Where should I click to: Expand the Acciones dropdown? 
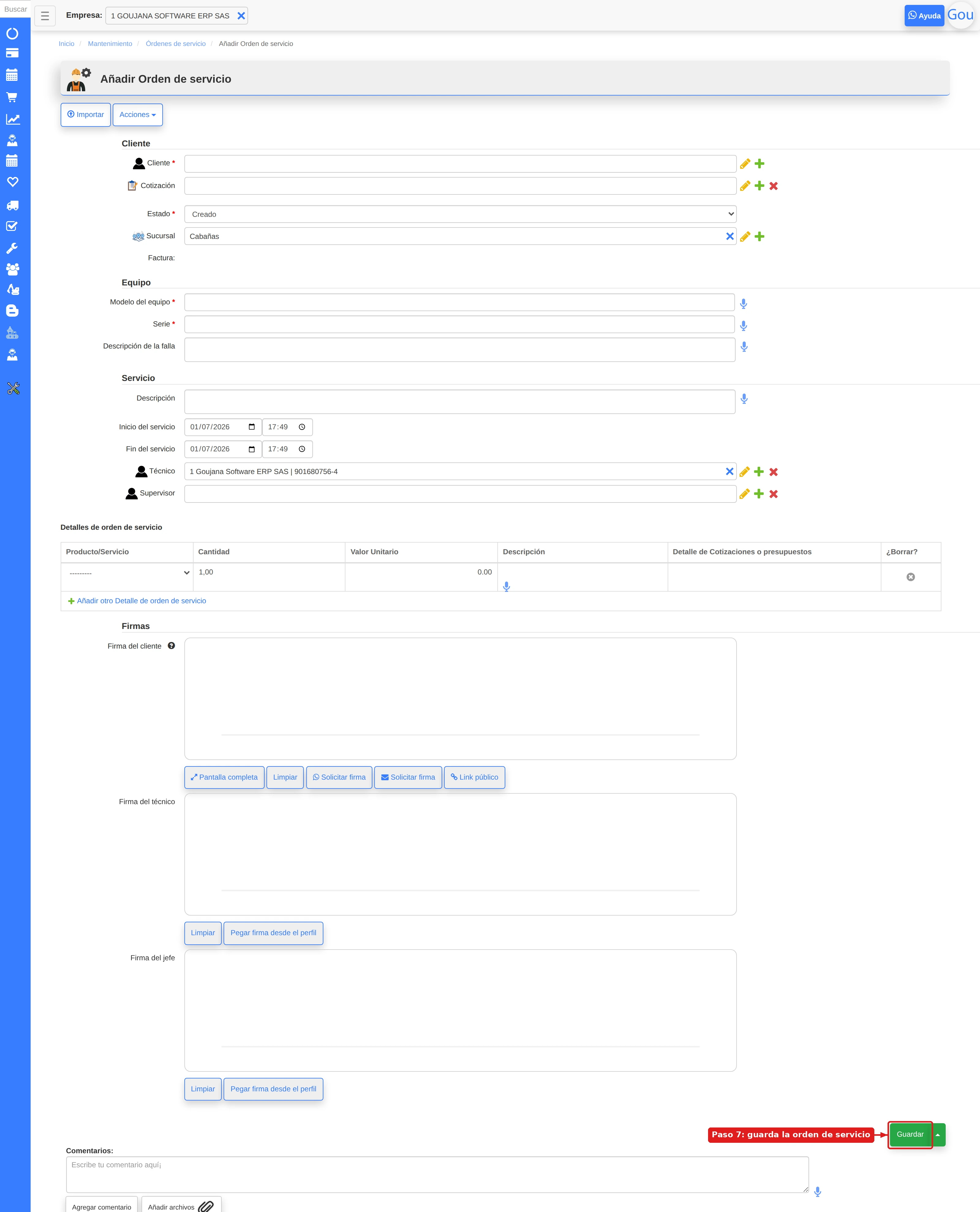point(138,115)
